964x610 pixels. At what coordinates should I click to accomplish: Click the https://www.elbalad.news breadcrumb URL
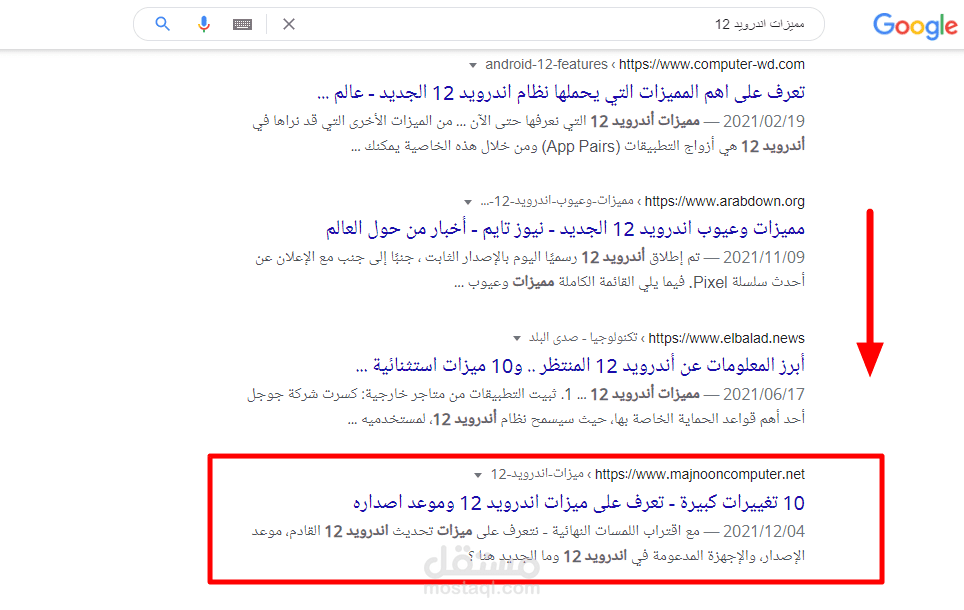coord(726,338)
